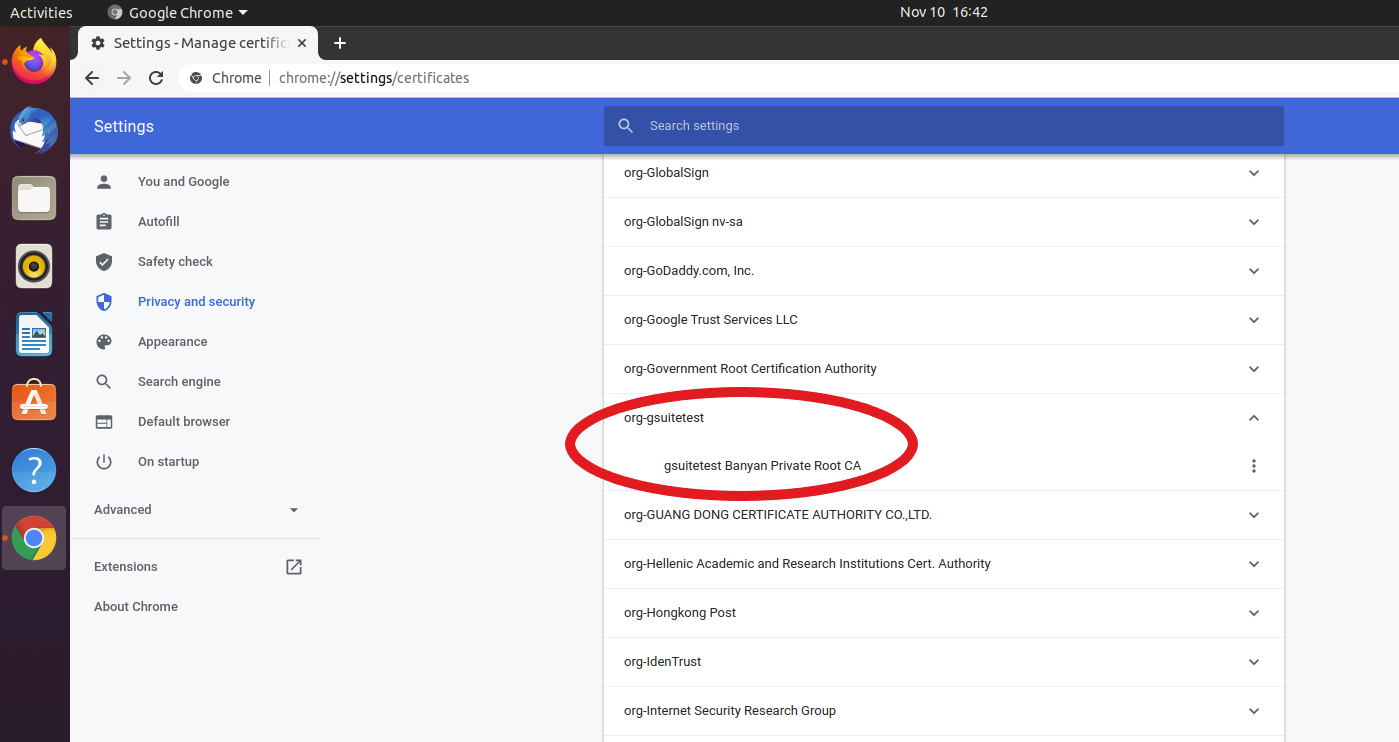Expand org-Internet Security Research Group chevron
The image size is (1399, 742).
pyautogui.click(x=1254, y=711)
